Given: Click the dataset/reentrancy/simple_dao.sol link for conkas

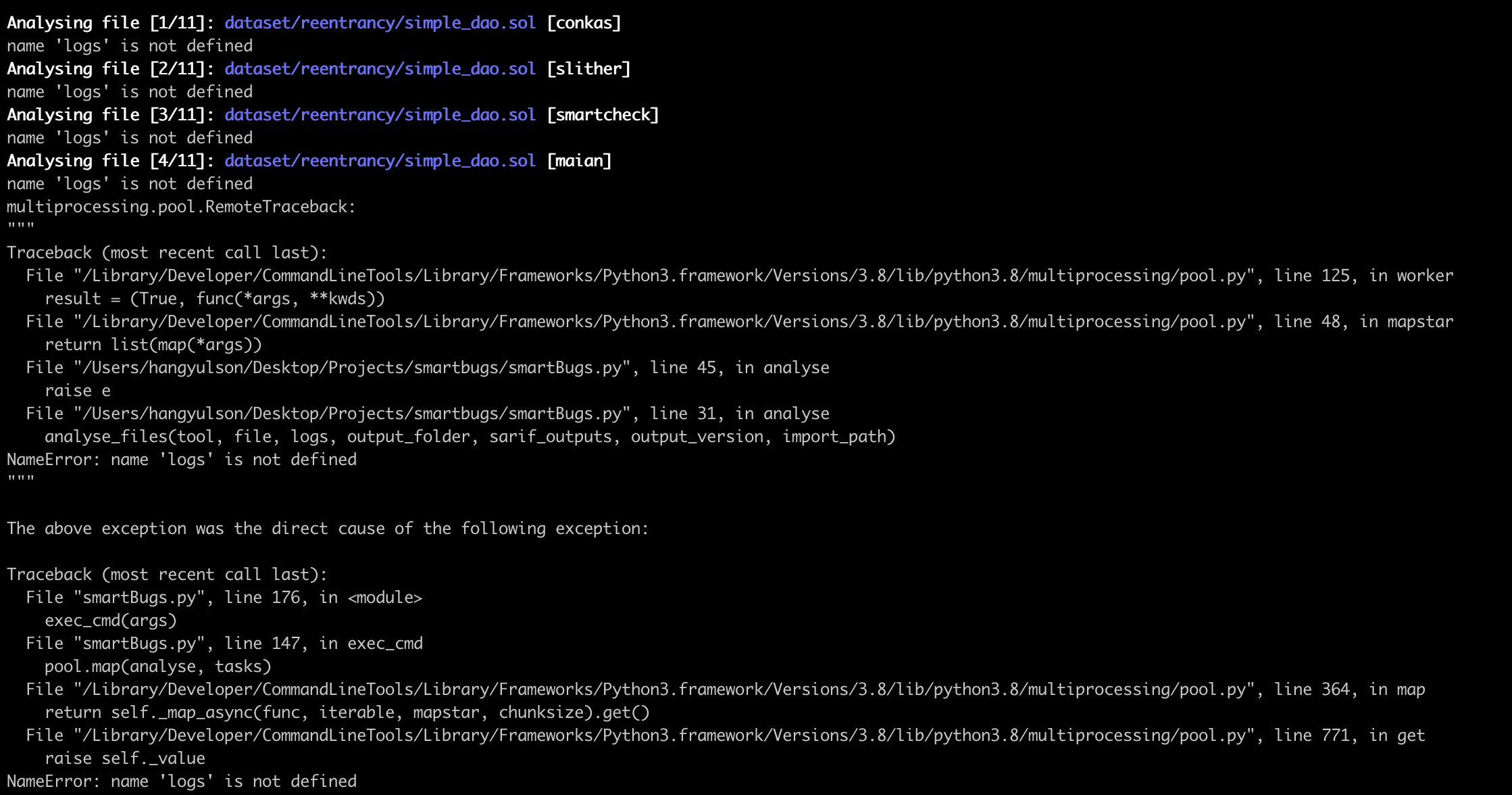Looking at the screenshot, I should (379, 22).
